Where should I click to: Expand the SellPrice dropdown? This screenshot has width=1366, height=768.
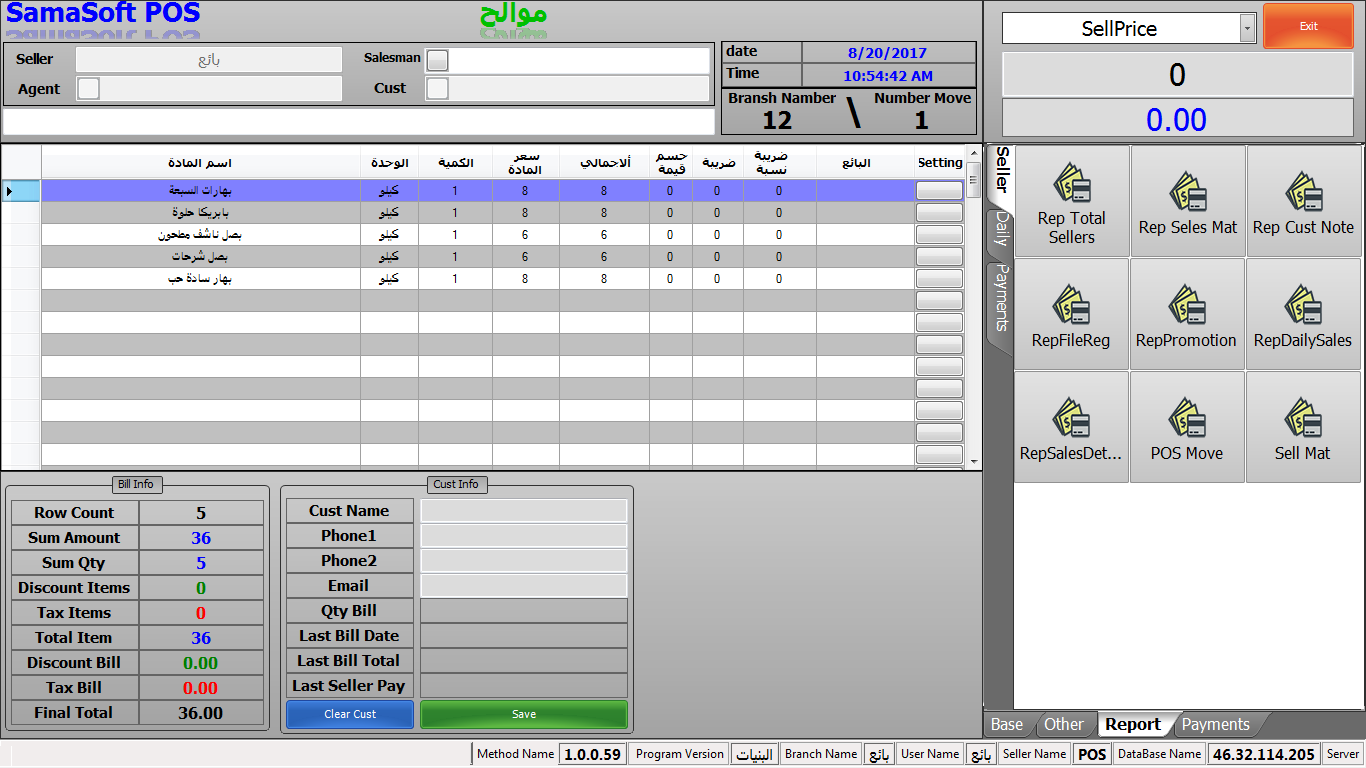1247,28
